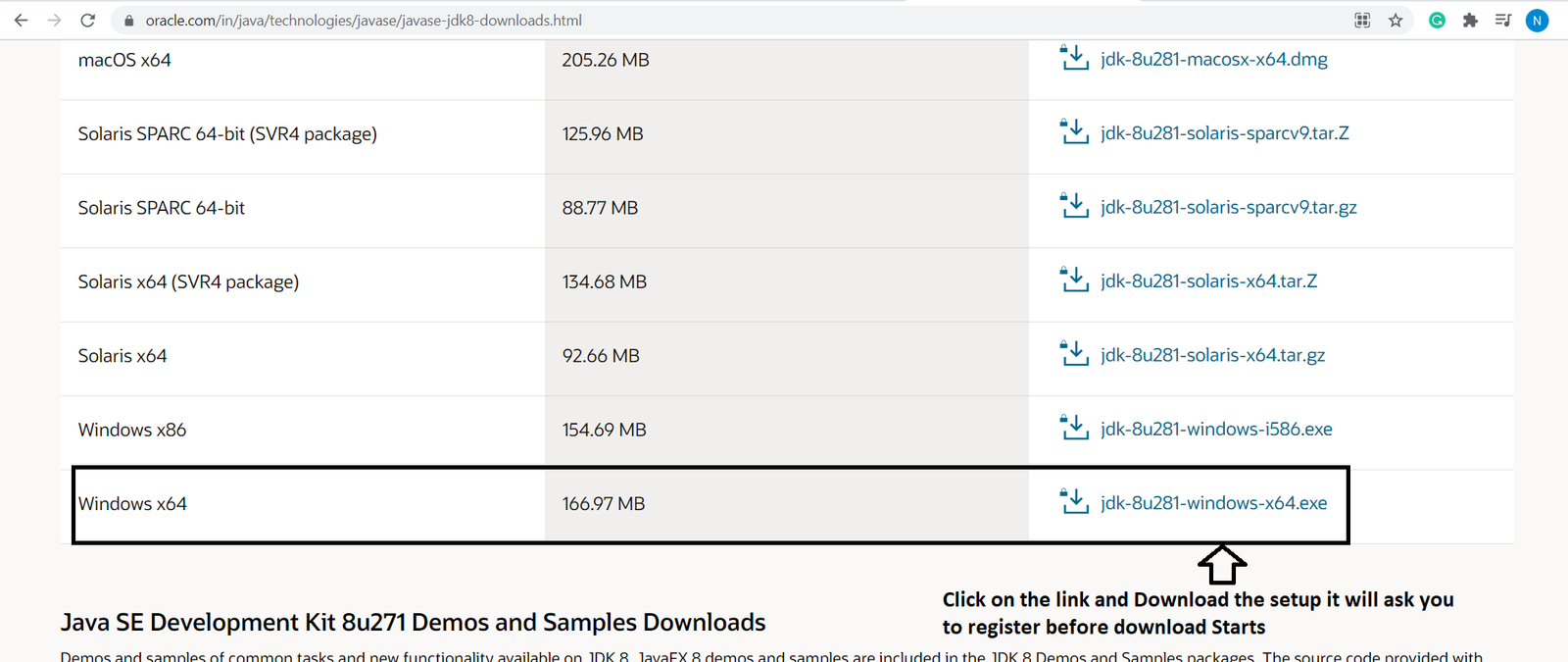The image size is (1568, 662).
Task: View site info via padlock icon
Action: click(128, 21)
